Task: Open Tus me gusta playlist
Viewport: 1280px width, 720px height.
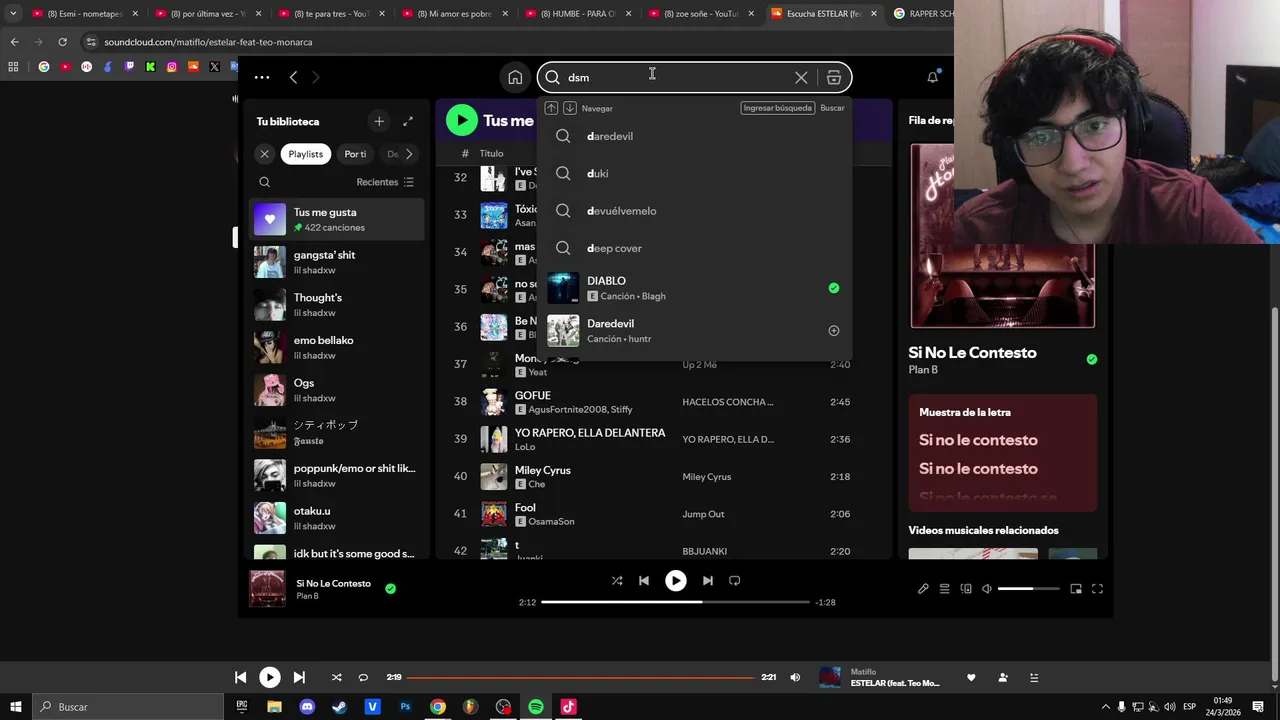Action: pyautogui.click(x=337, y=219)
